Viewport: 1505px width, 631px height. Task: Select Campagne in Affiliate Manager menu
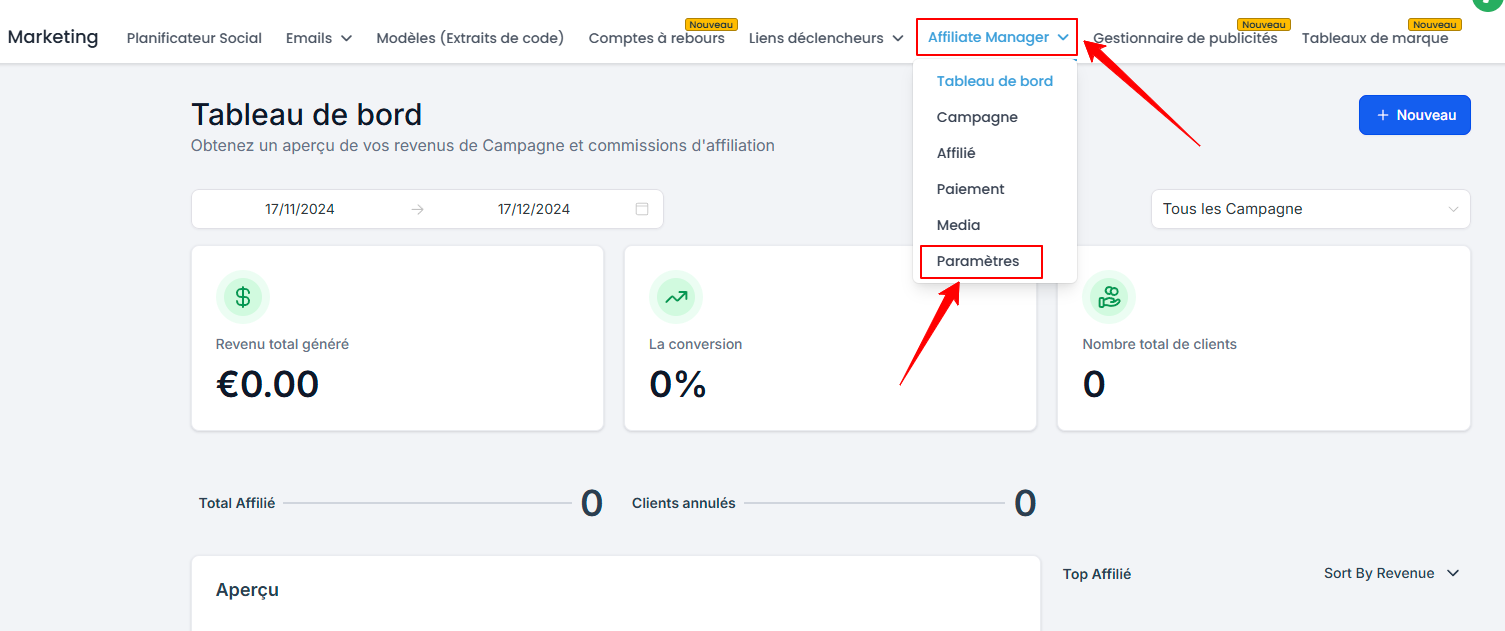[x=977, y=117]
